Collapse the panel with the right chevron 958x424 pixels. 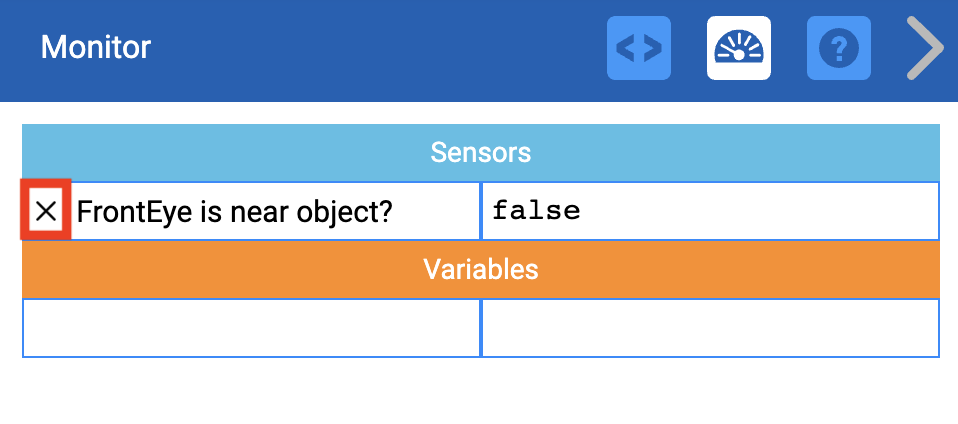click(x=925, y=48)
